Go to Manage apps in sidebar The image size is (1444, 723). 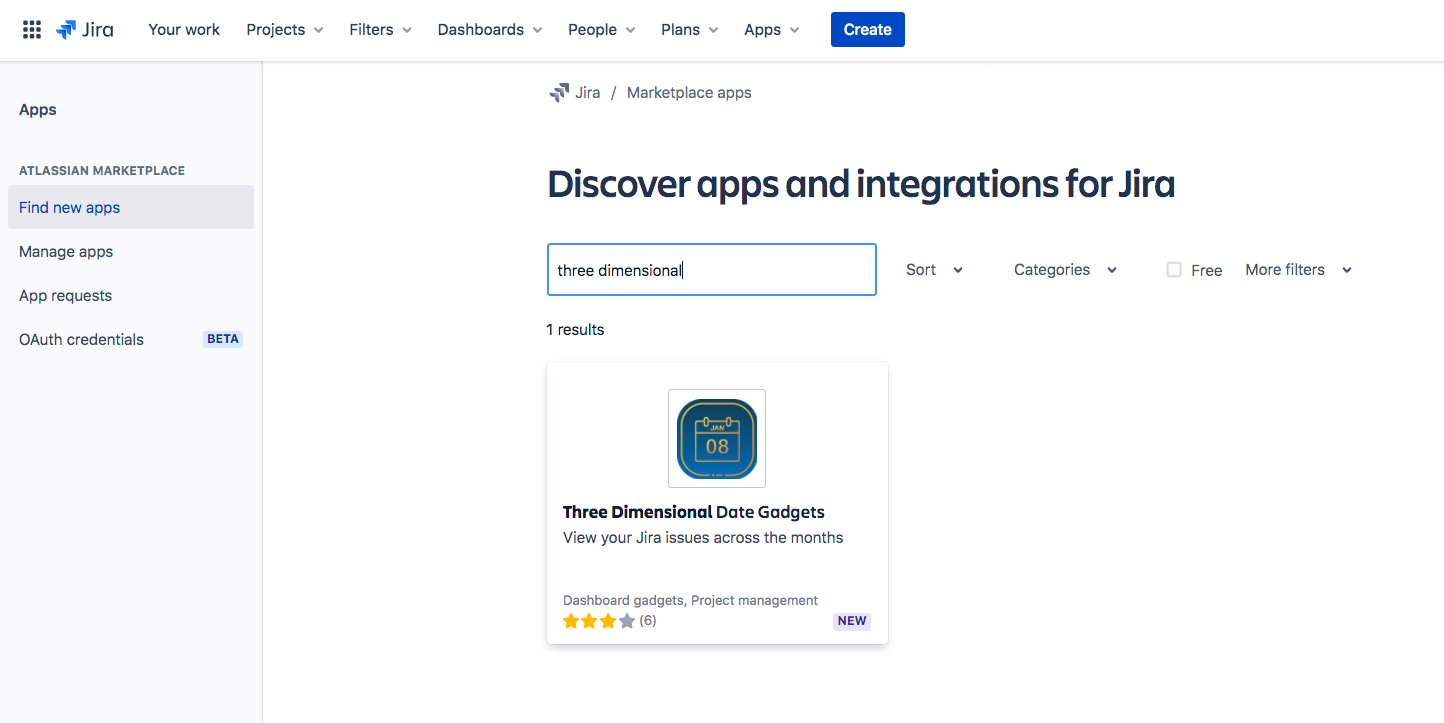tap(66, 252)
